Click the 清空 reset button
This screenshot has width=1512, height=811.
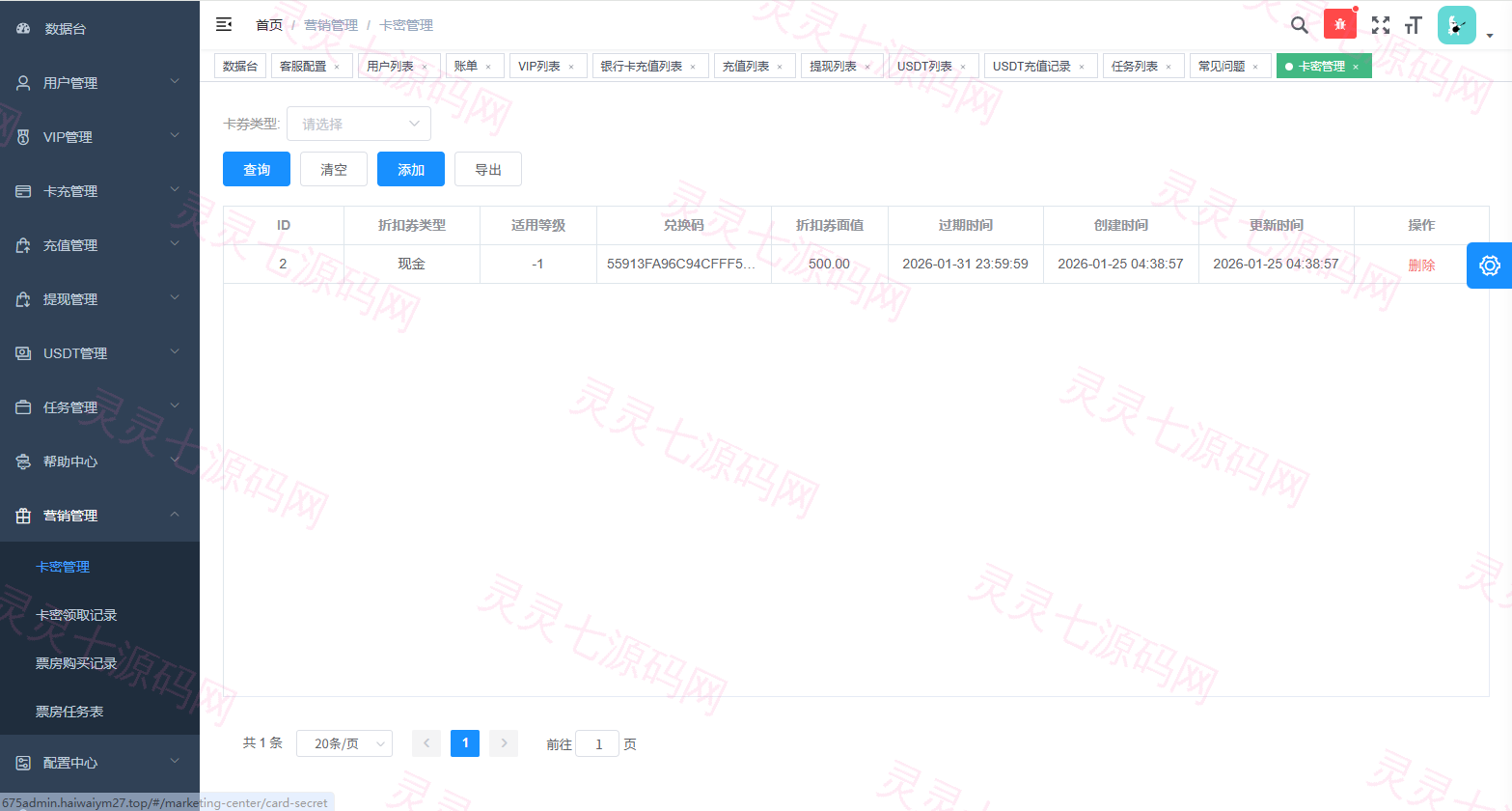click(334, 169)
